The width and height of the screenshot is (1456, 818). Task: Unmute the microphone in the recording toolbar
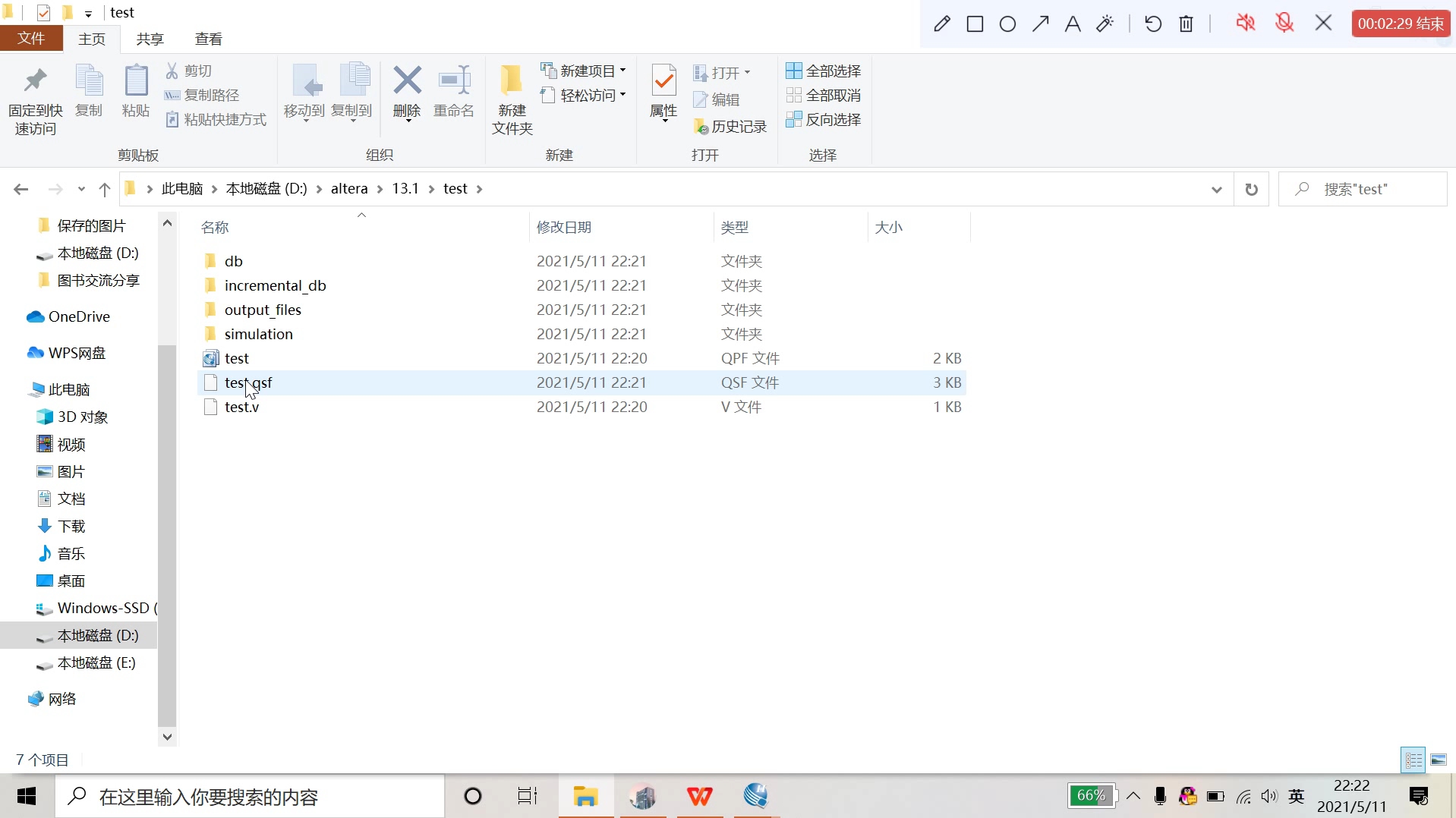click(1284, 23)
